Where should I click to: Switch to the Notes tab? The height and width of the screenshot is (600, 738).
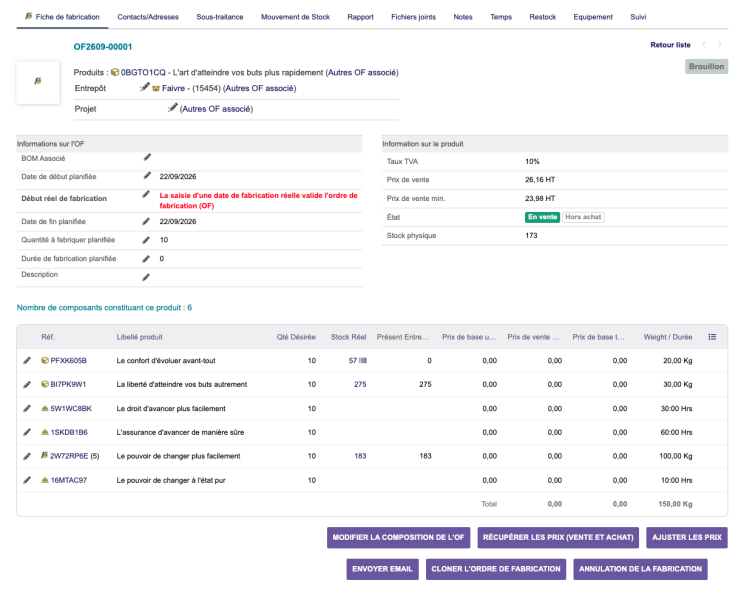(x=463, y=17)
